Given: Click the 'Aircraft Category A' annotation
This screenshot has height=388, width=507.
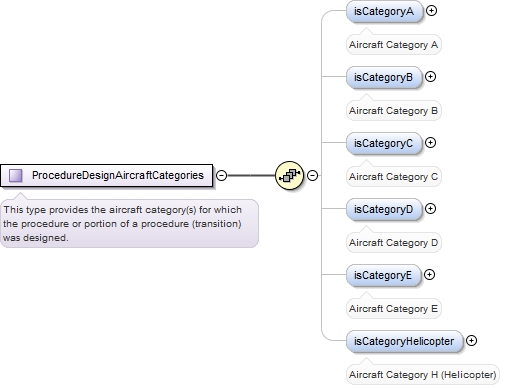Looking at the screenshot, I should [394, 45].
